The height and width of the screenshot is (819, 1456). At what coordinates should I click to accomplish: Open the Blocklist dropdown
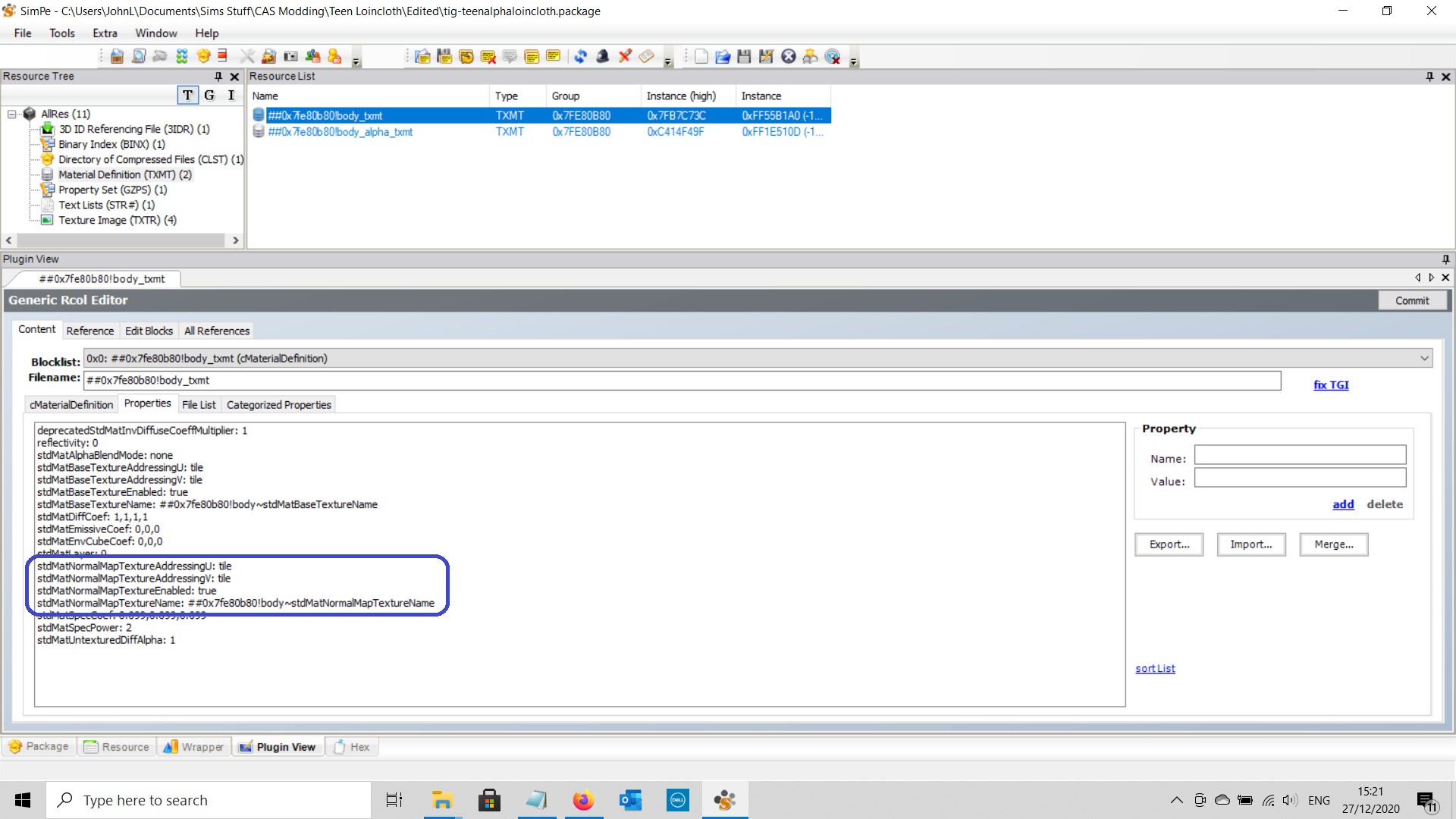(1423, 358)
